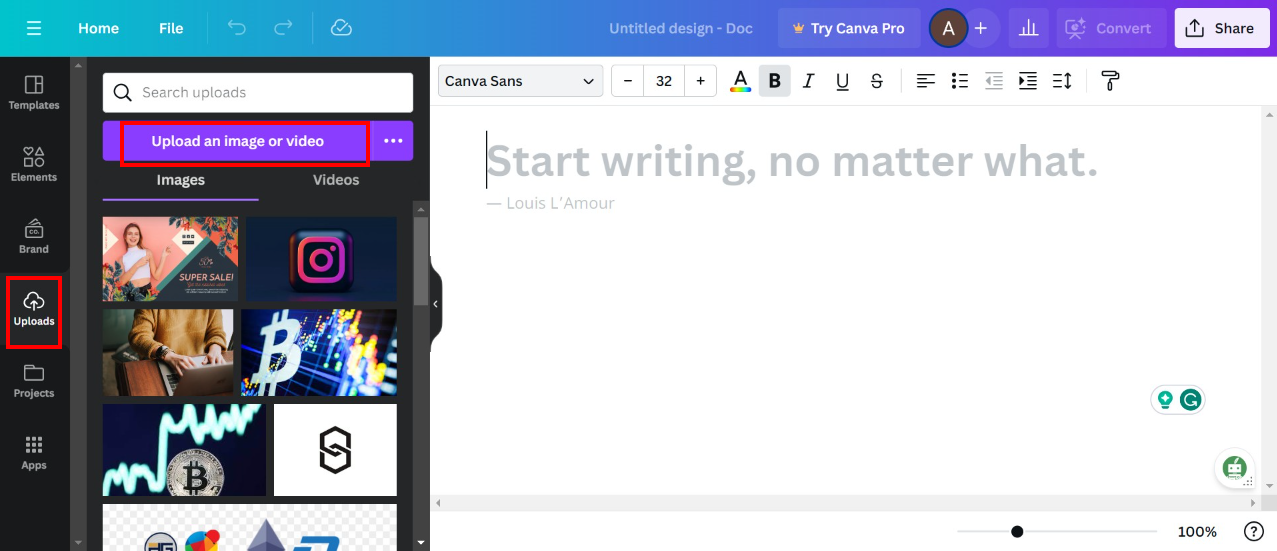The height and width of the screenshot is (551, 1277).
Task: Select the Bitcoin coin neon graph image
Action: pos(184,450)
